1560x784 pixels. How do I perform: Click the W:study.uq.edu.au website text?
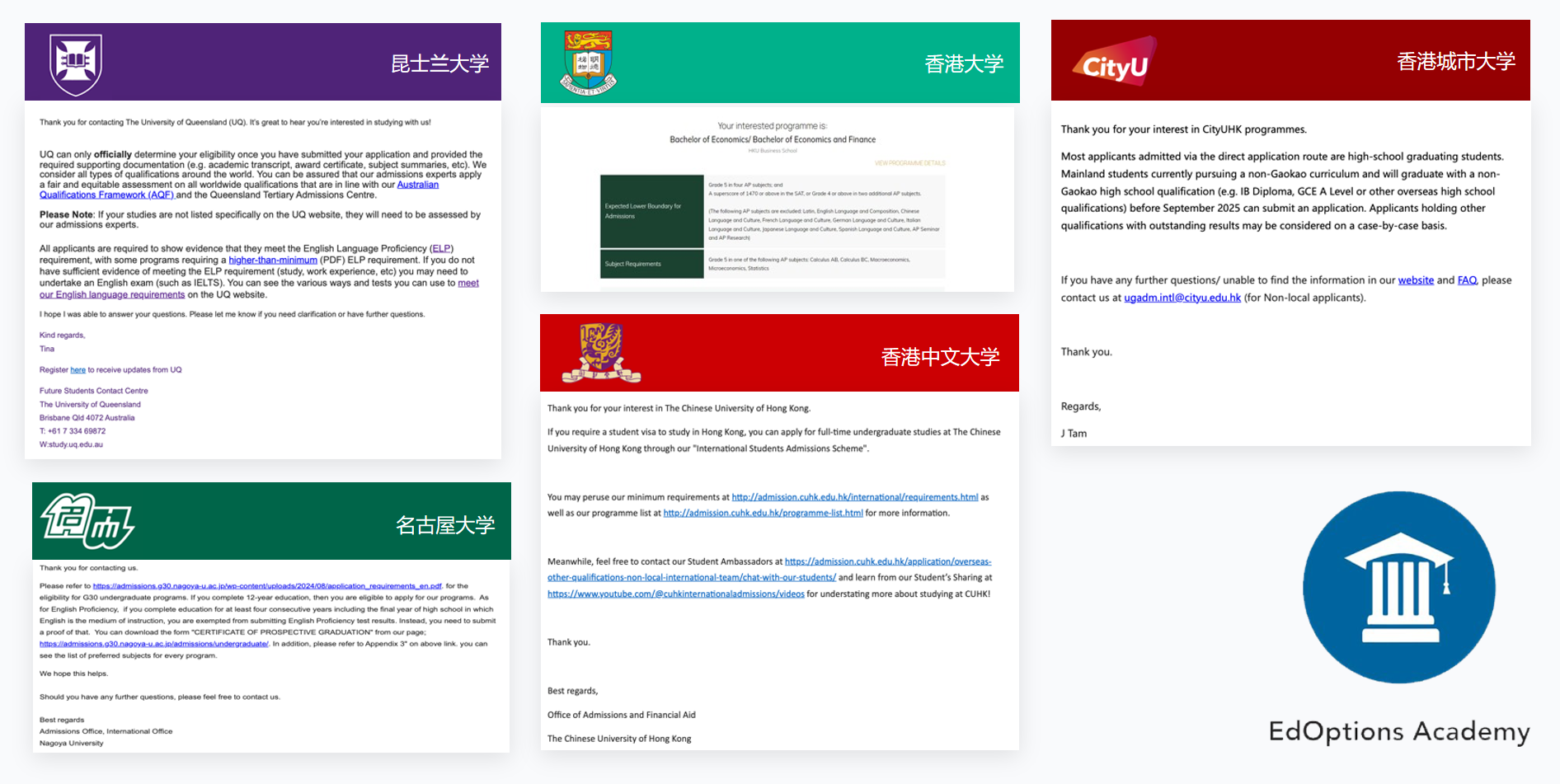(71, 444)
